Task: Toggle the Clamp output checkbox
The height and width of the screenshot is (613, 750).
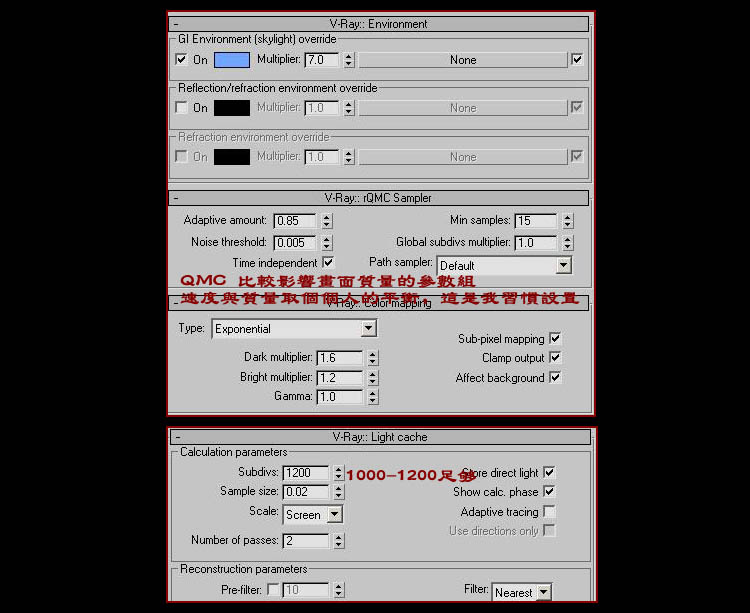Action: point(555,357)
